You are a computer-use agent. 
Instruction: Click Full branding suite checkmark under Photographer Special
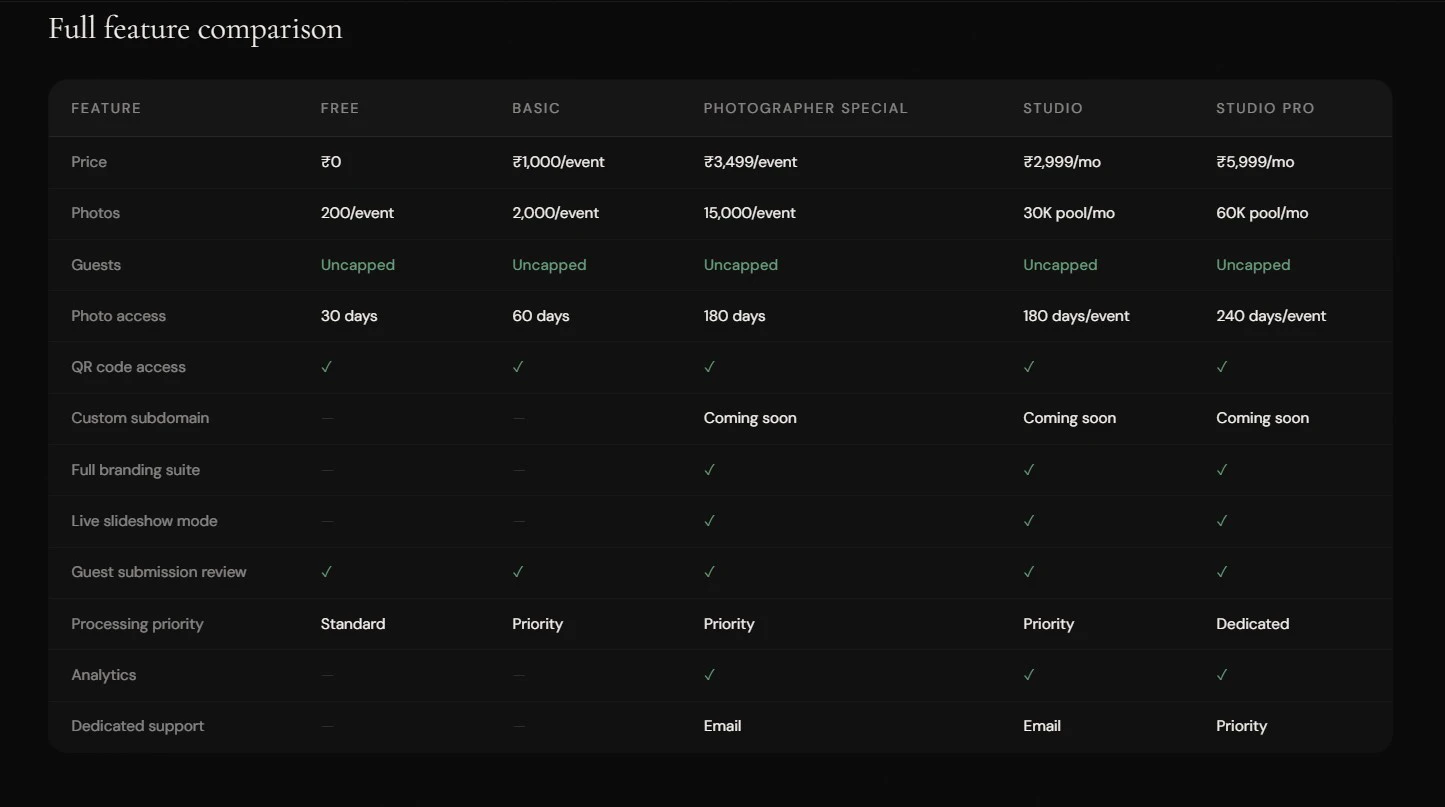[x=709, y=470]
